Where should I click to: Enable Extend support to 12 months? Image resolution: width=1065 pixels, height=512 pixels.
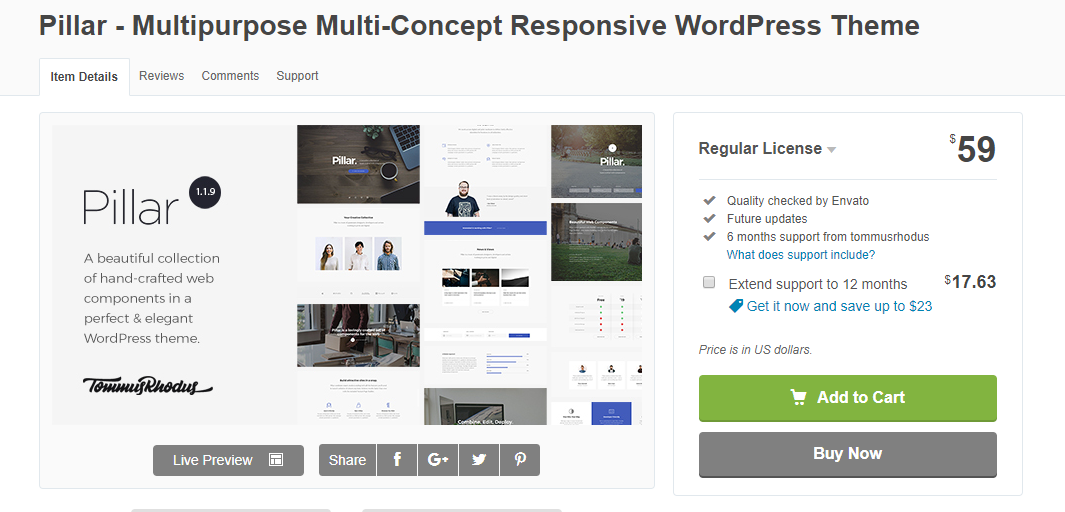[x=709, y=282]
